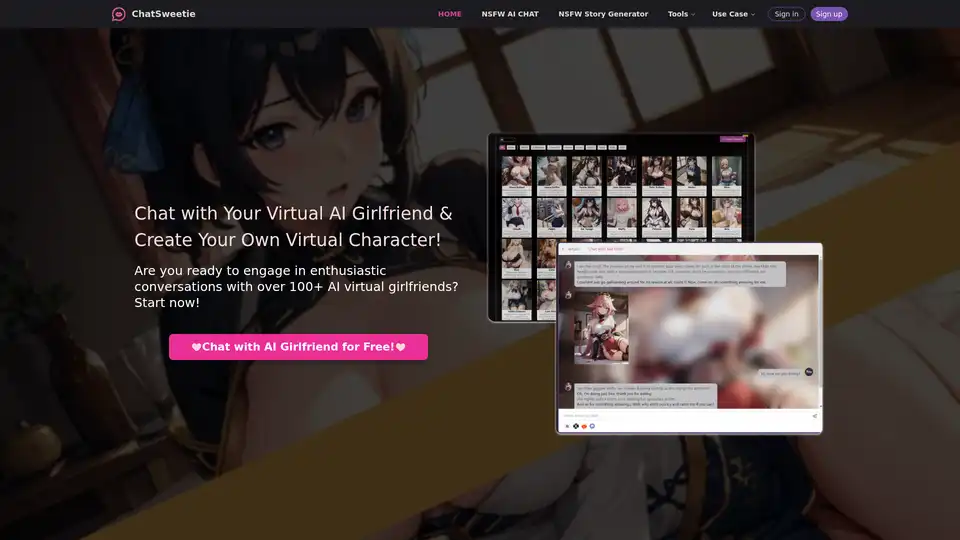960x540 pixels.
Task: Click the left heart icon on pink button
Action: pyautogui.click(x=197, y=347)
